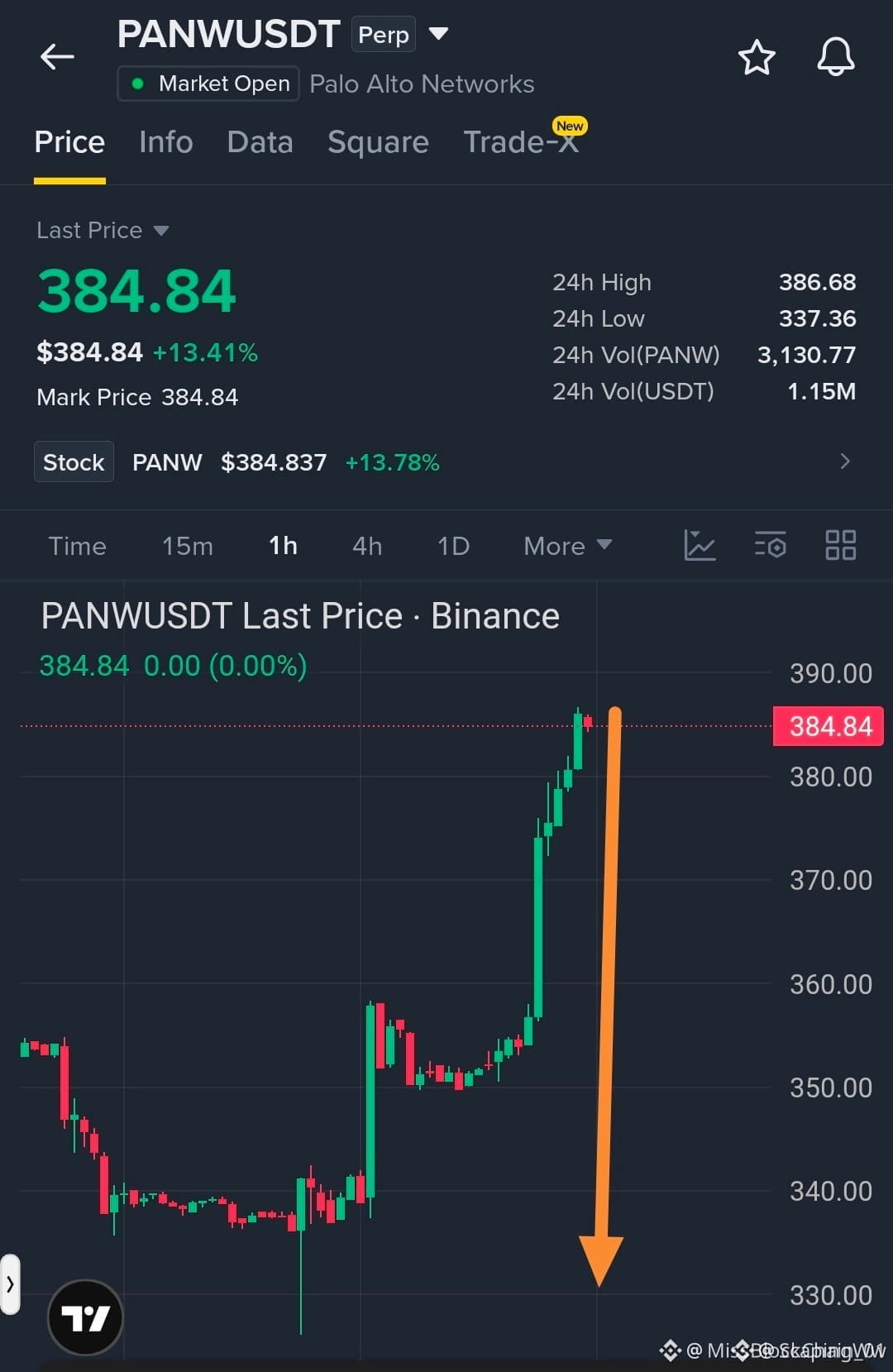The height and width of the screenshot is (1372, 893).
Task: Open stock PANW details chevron
Action: [845, 461]
